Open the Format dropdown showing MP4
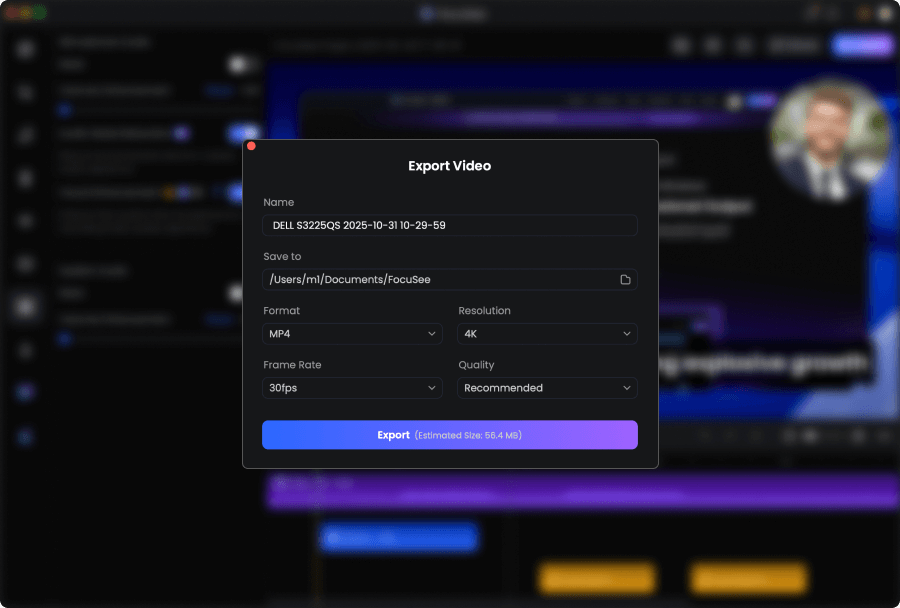The image size is (900, 608). click(352, 334)
